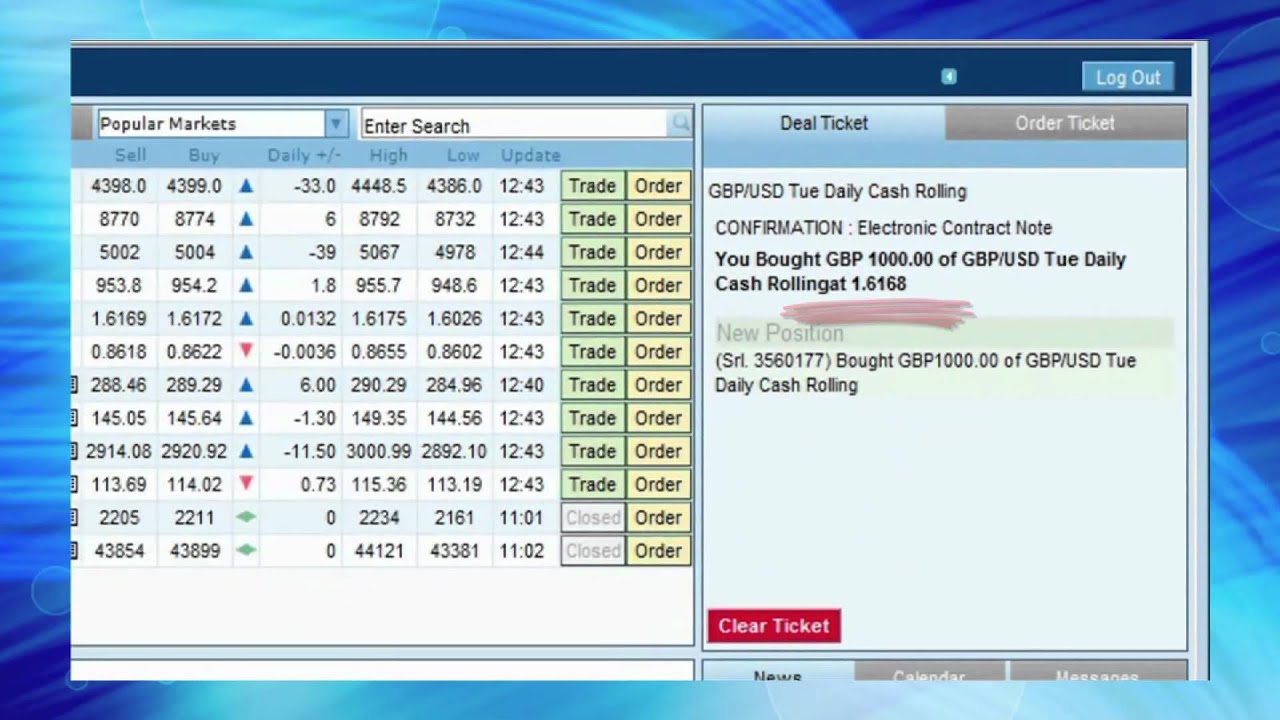Image resolution: width=1280 pixels, height=720 pixels.
Task: Click the red down arrow in the 113.69 row
Action: click(246, 484)
